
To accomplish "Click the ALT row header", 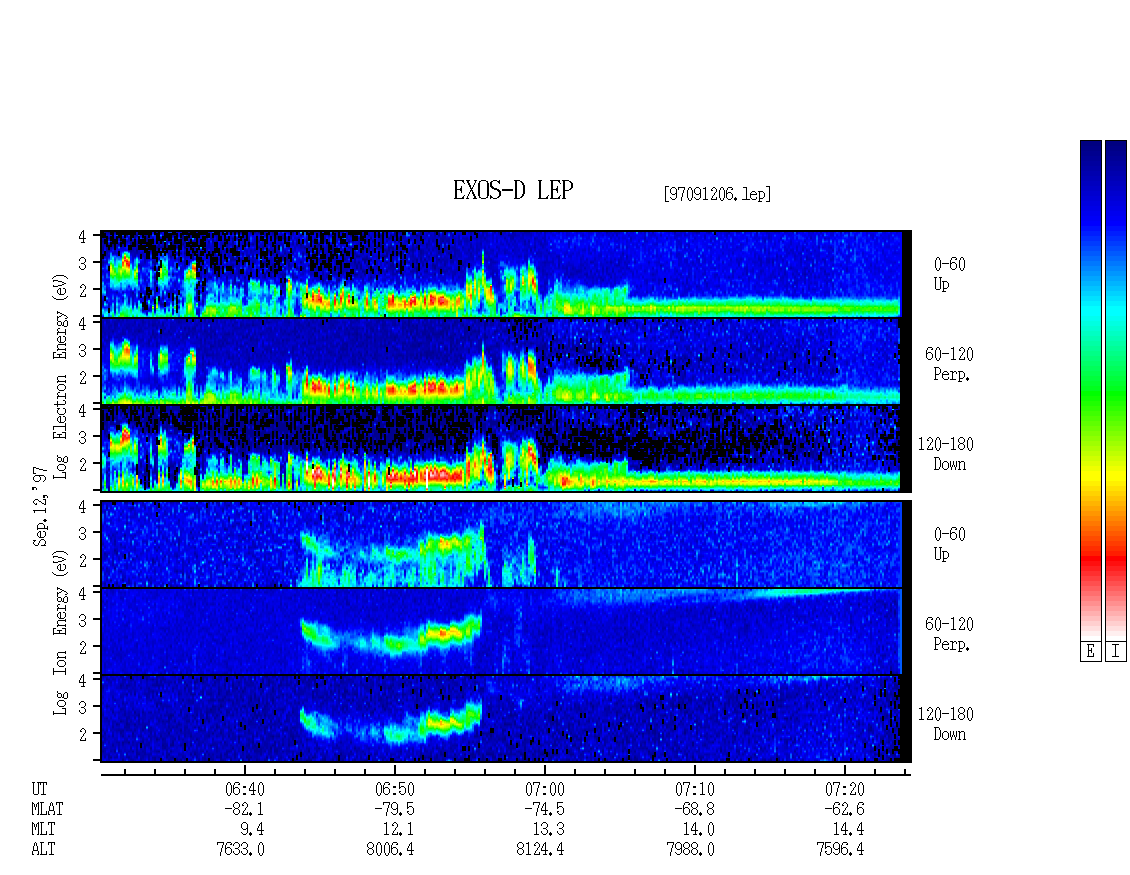I will (x=43, y=850).
